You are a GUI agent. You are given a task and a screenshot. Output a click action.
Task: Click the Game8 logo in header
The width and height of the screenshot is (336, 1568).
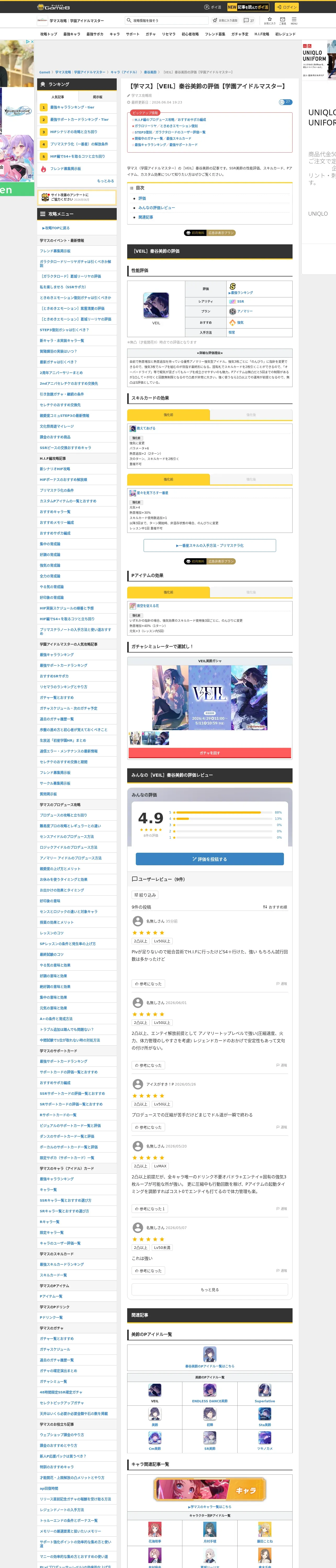54,7
